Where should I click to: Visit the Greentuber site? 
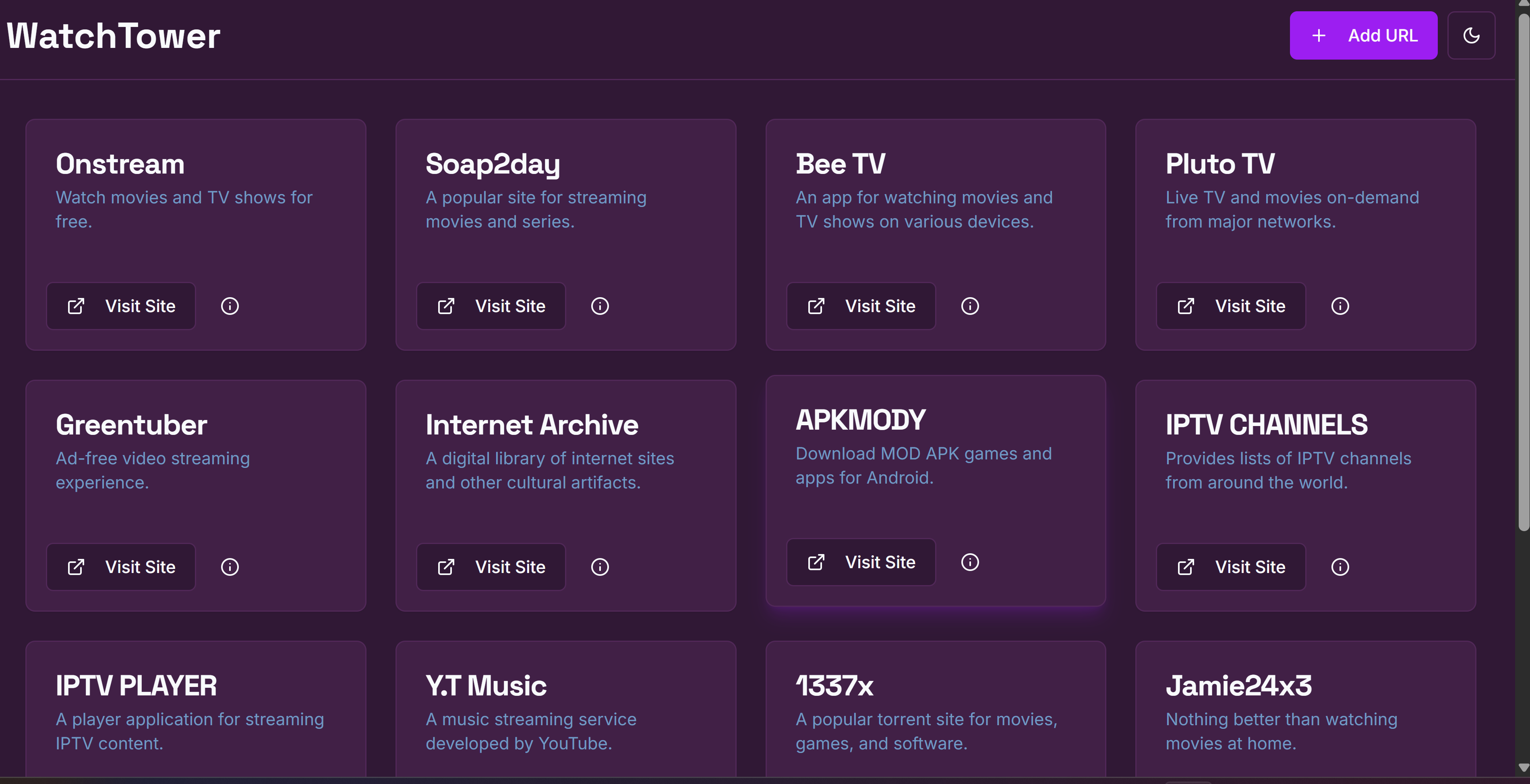pyautogui.click(x=121, y=567)
